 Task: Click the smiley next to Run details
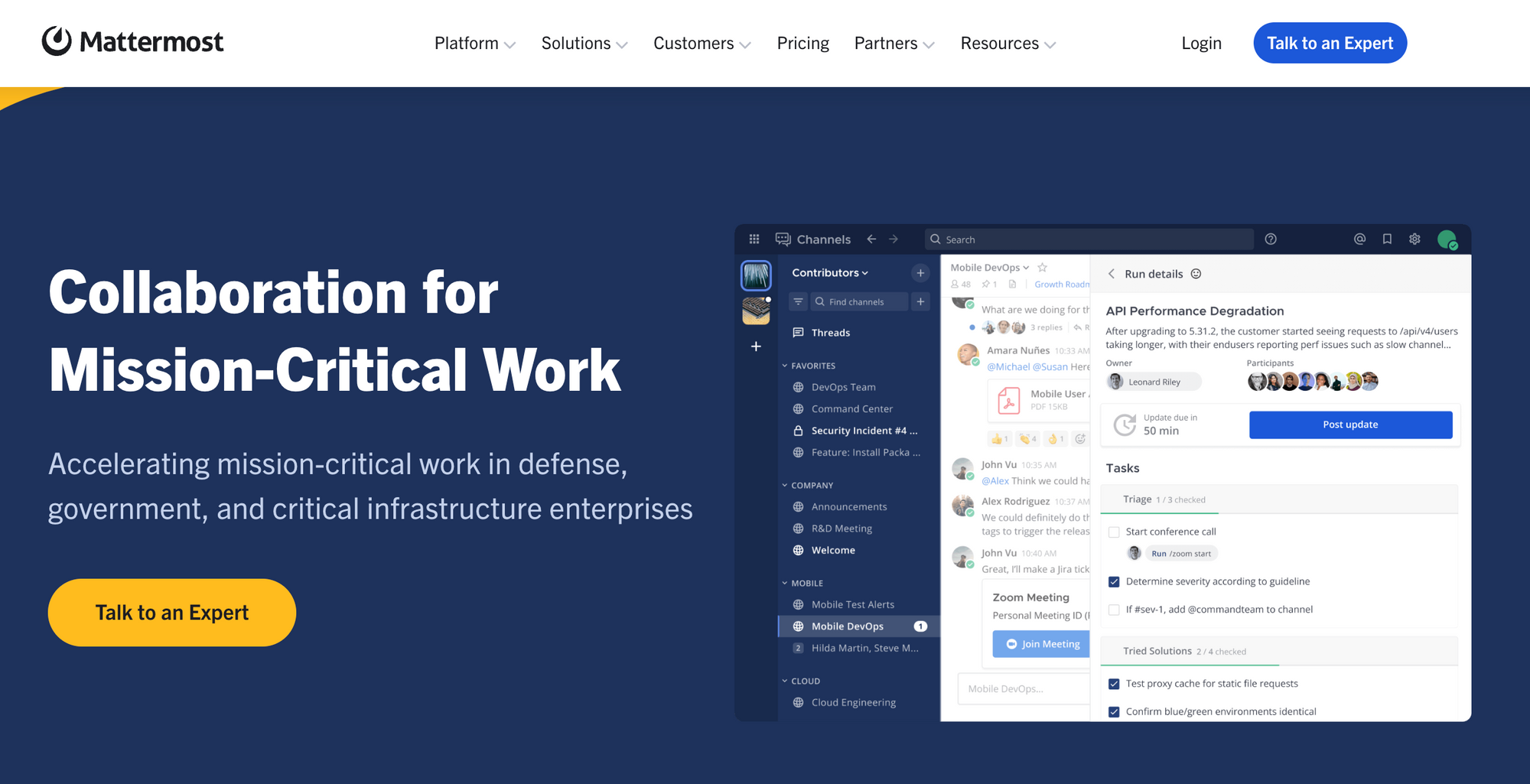pos(1196,274)
